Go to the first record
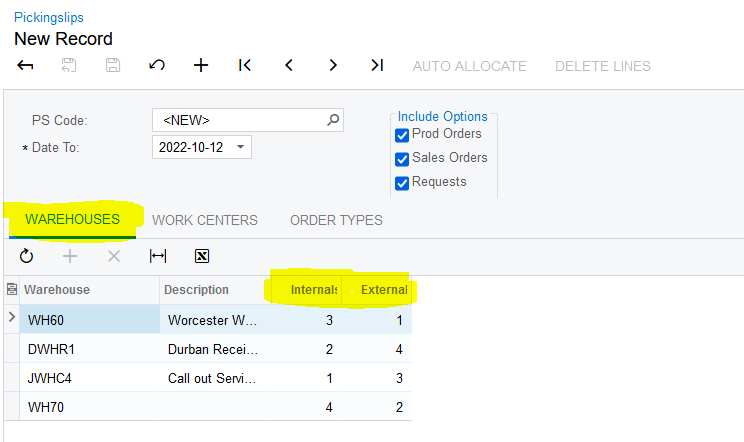744x442 pixels. 245,66
